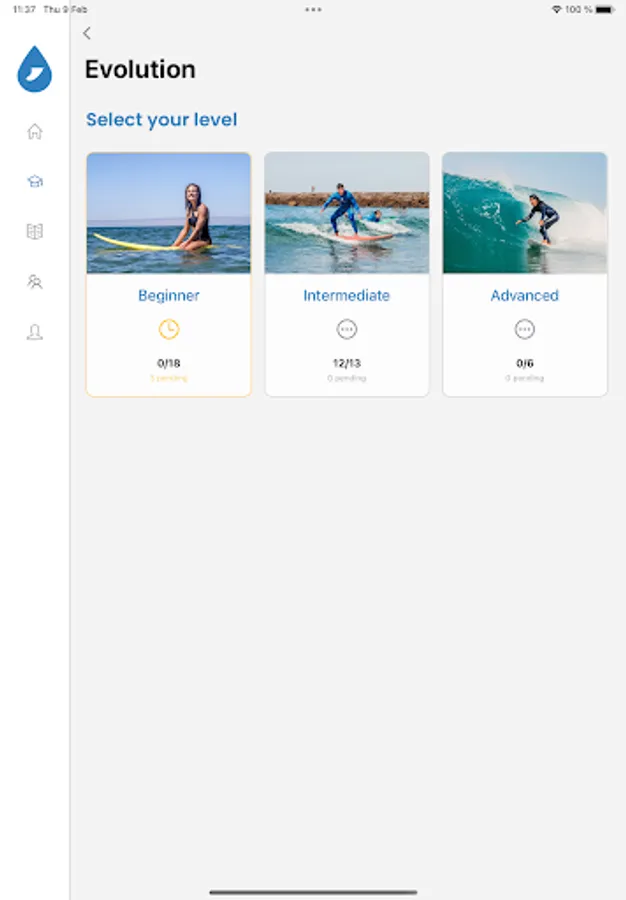Image resolution: width=626 pixels, height=900 pixels.
Task: Tap the Beginner surfer girl photo
Action: coord(168,213)
